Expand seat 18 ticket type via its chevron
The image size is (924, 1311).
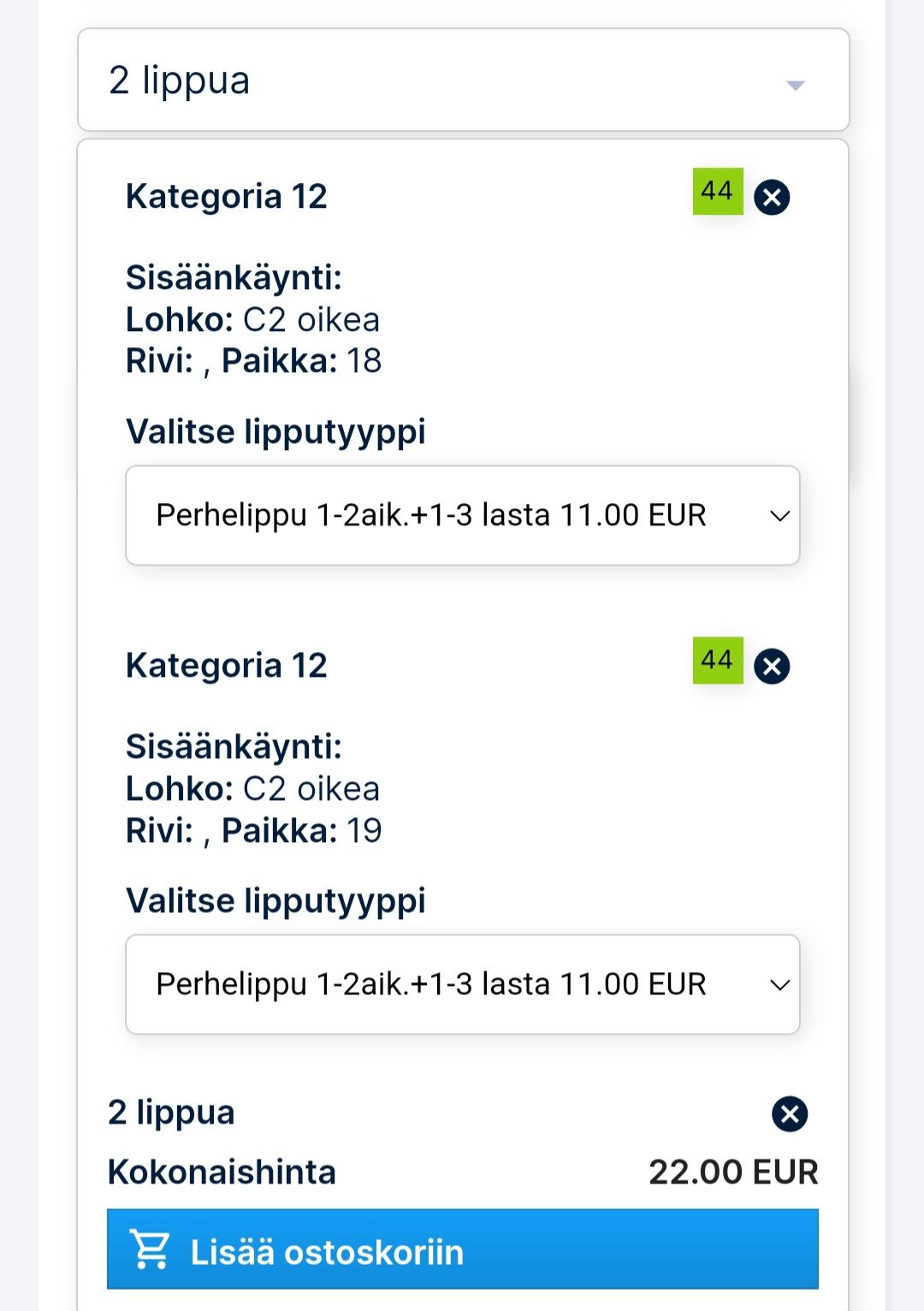tap(779, 516)
